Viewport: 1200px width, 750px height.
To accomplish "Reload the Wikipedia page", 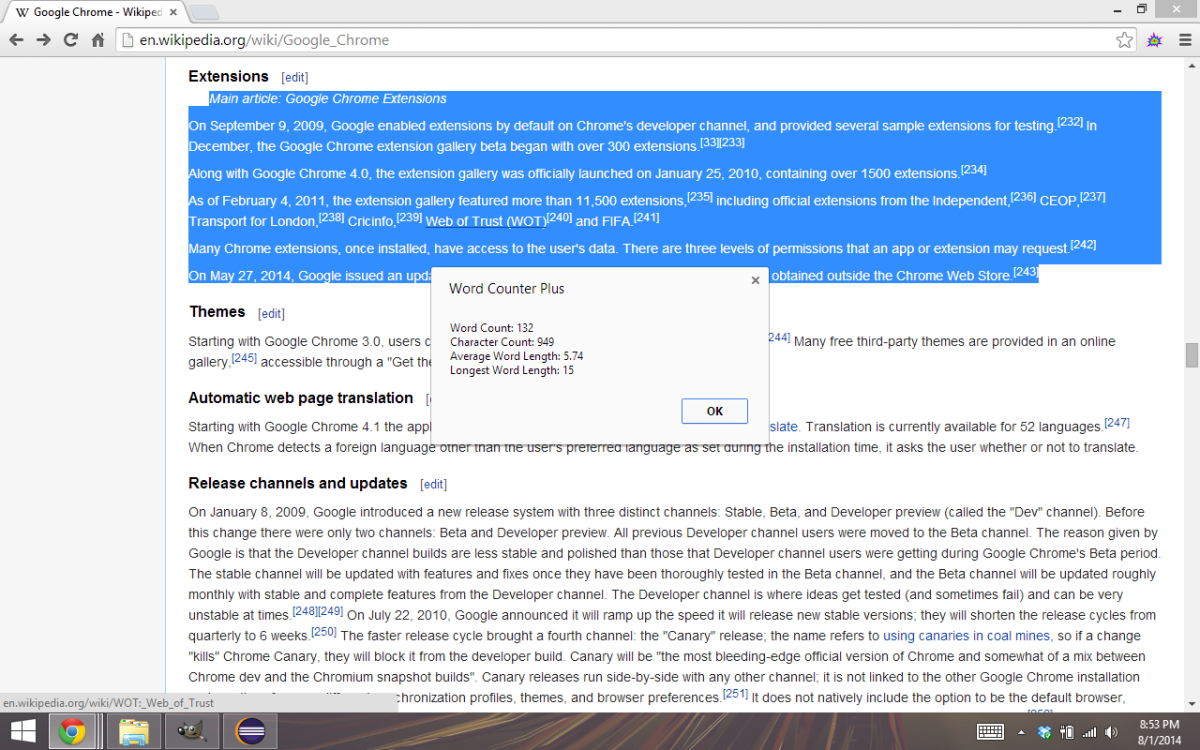I will pyautogui.click(x=70, y=40).
